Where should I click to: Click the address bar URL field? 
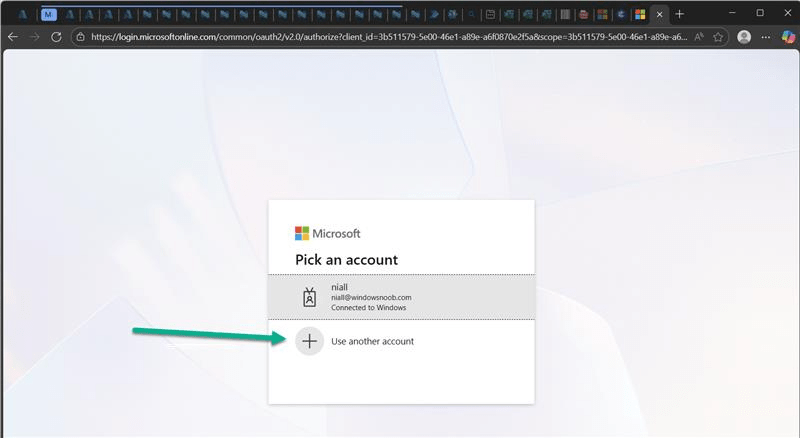380,36
